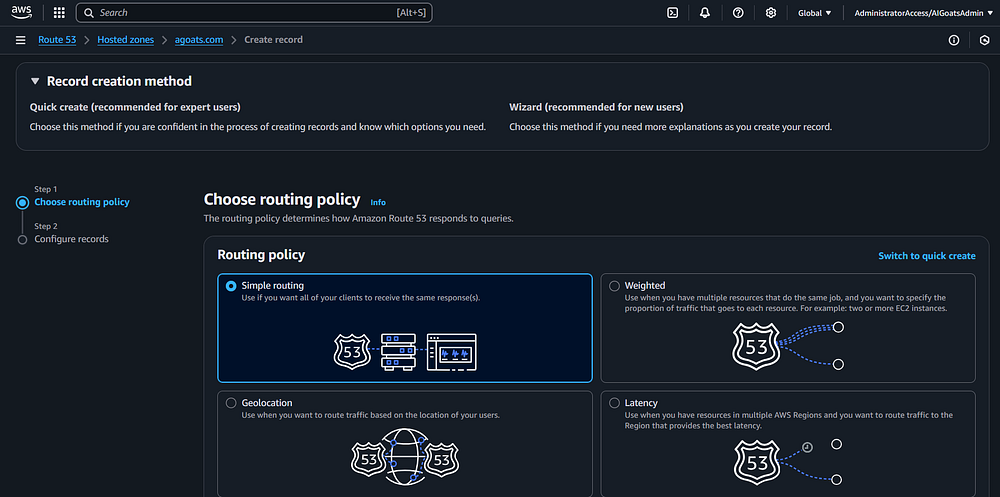Expand the AdministratorAccess account menu

coord(920,13)
